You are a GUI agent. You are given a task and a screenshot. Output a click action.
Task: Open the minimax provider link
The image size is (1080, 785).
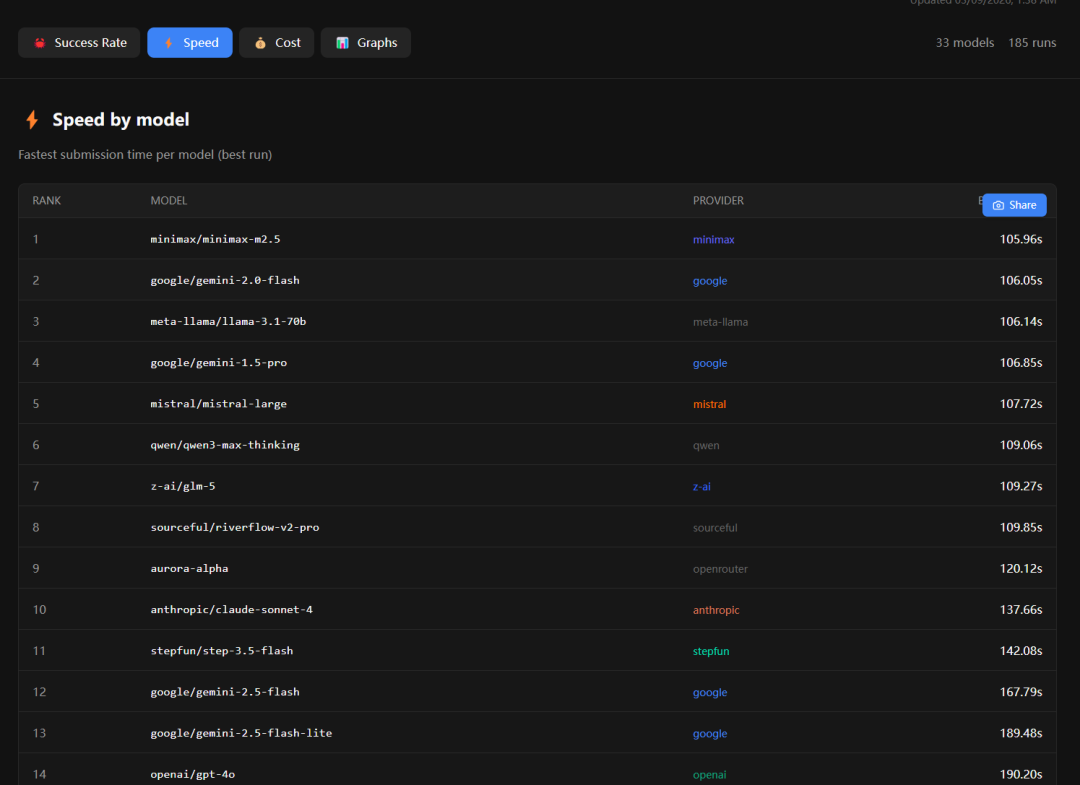(714, 240)
